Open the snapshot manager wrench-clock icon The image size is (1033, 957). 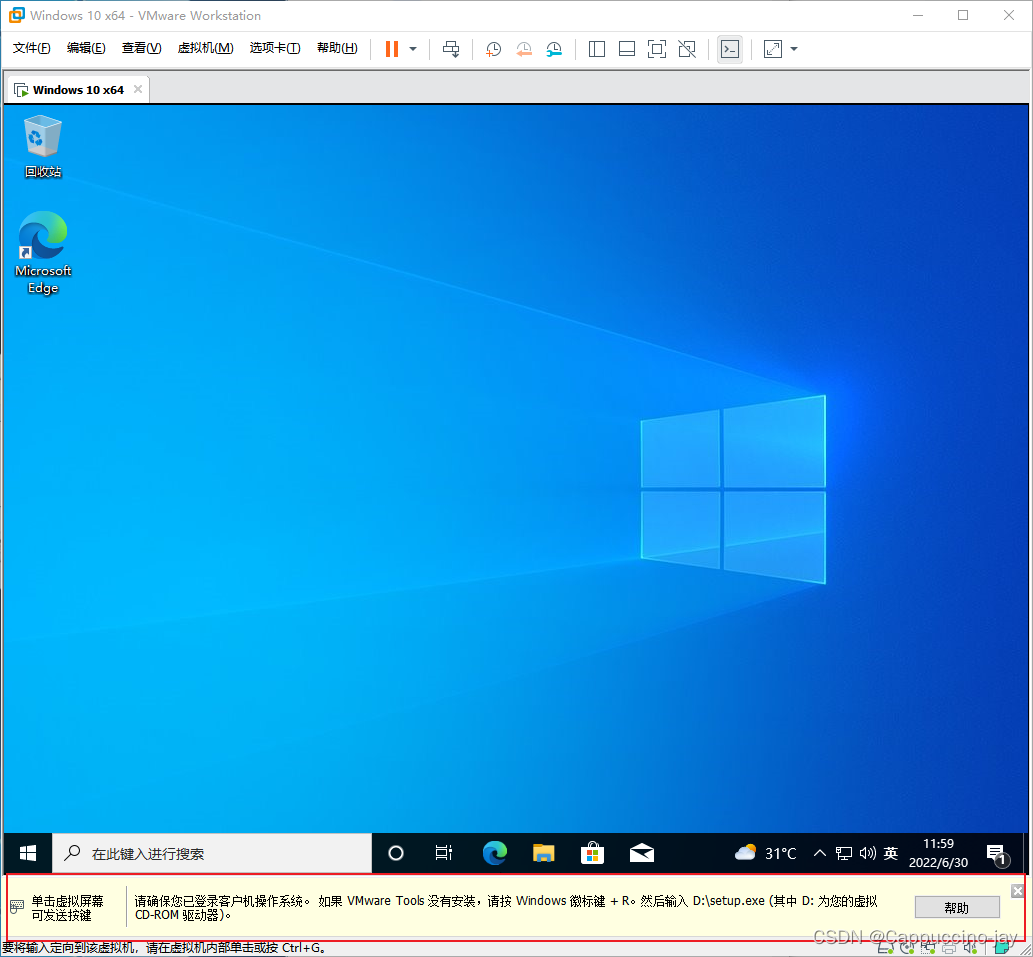pyautogui.click(x=554, y=49)
